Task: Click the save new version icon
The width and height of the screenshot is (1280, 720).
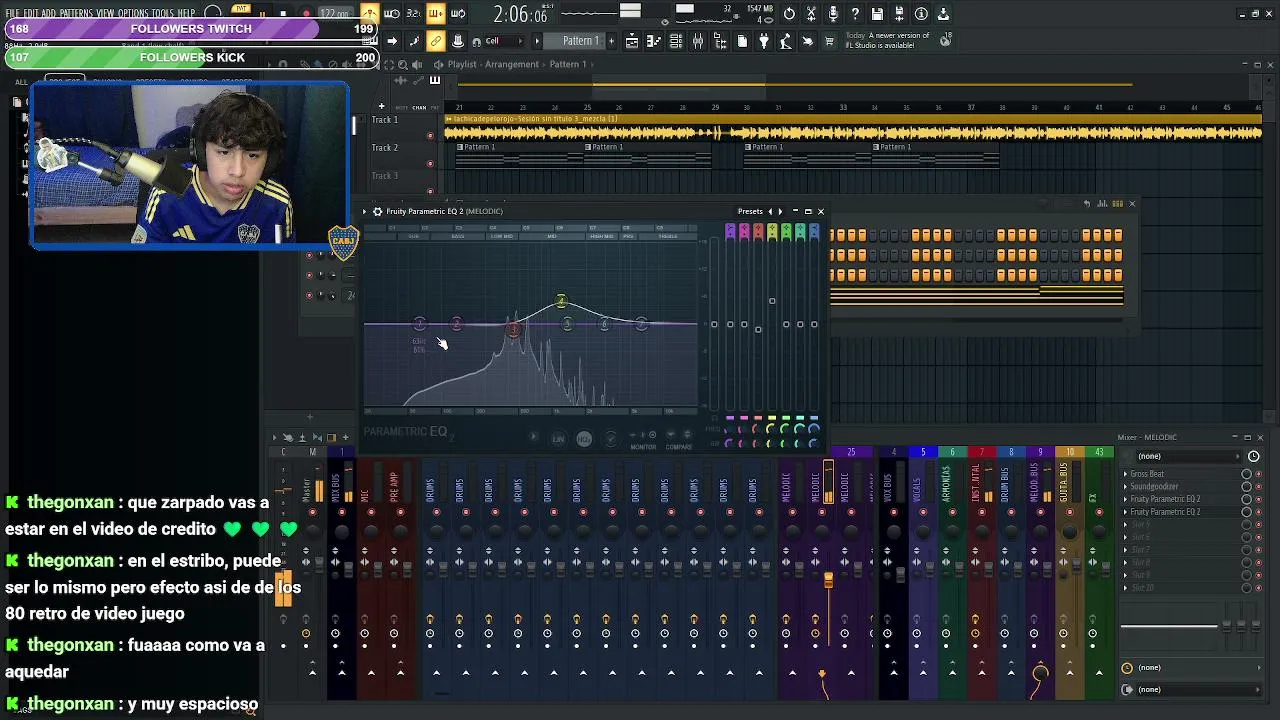Action: [x=899, y=14]
